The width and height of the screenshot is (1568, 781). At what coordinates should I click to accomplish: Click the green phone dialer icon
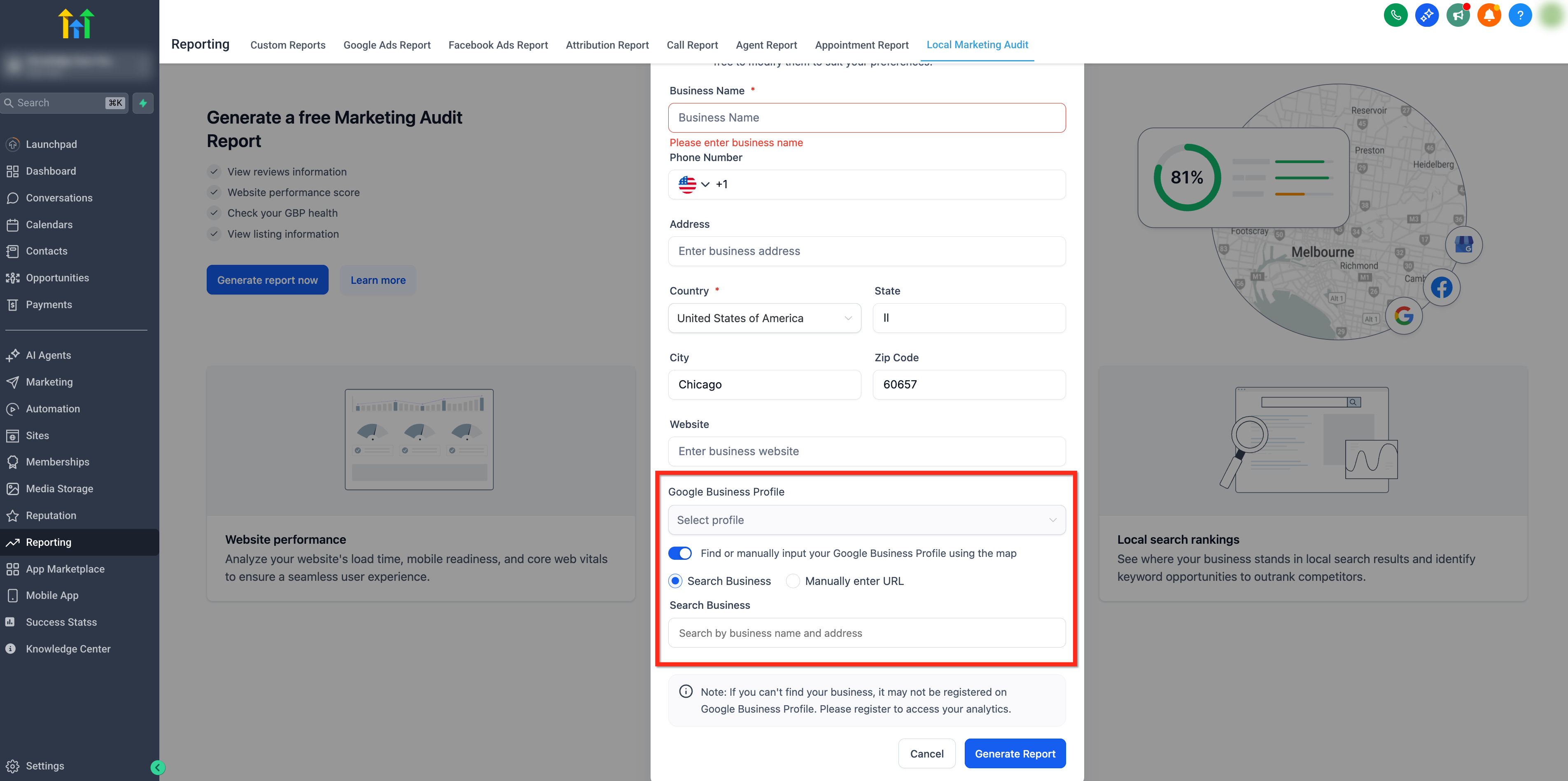1395,15
